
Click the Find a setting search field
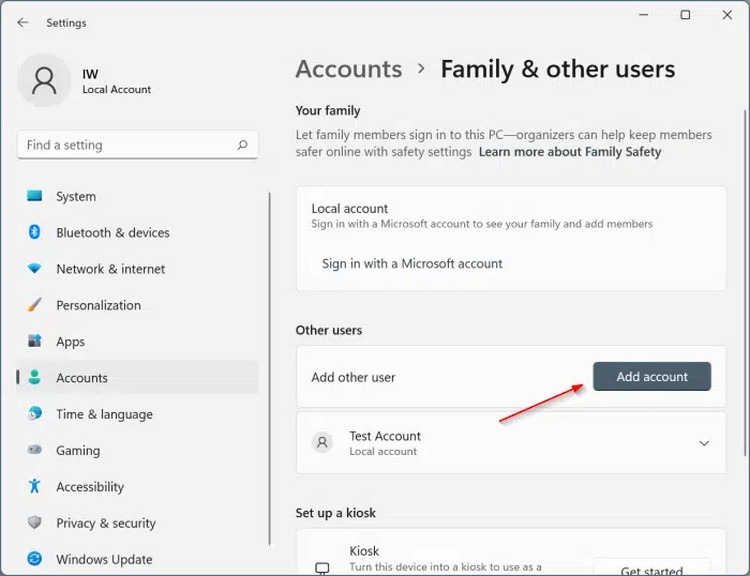pos(125,145)
